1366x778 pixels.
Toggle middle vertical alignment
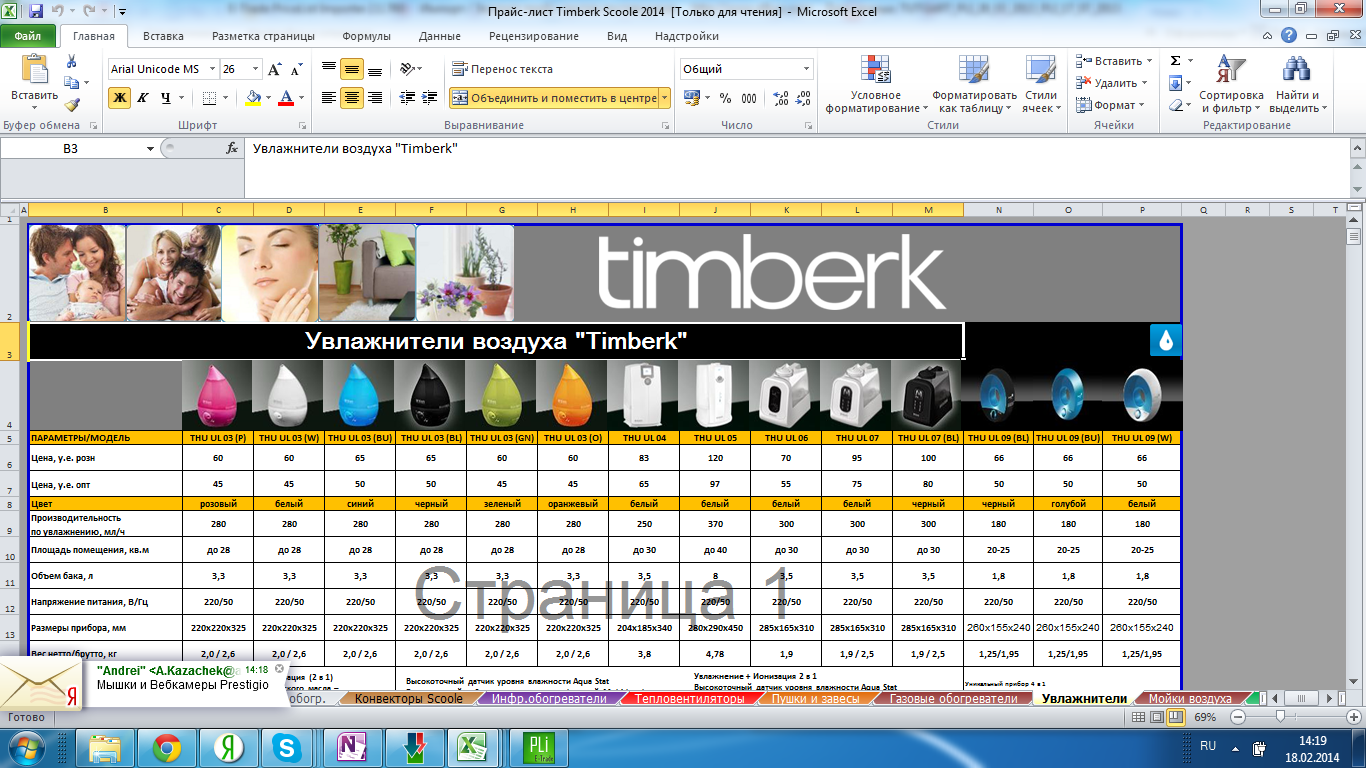pyautogui.click(x=352, y=70)
